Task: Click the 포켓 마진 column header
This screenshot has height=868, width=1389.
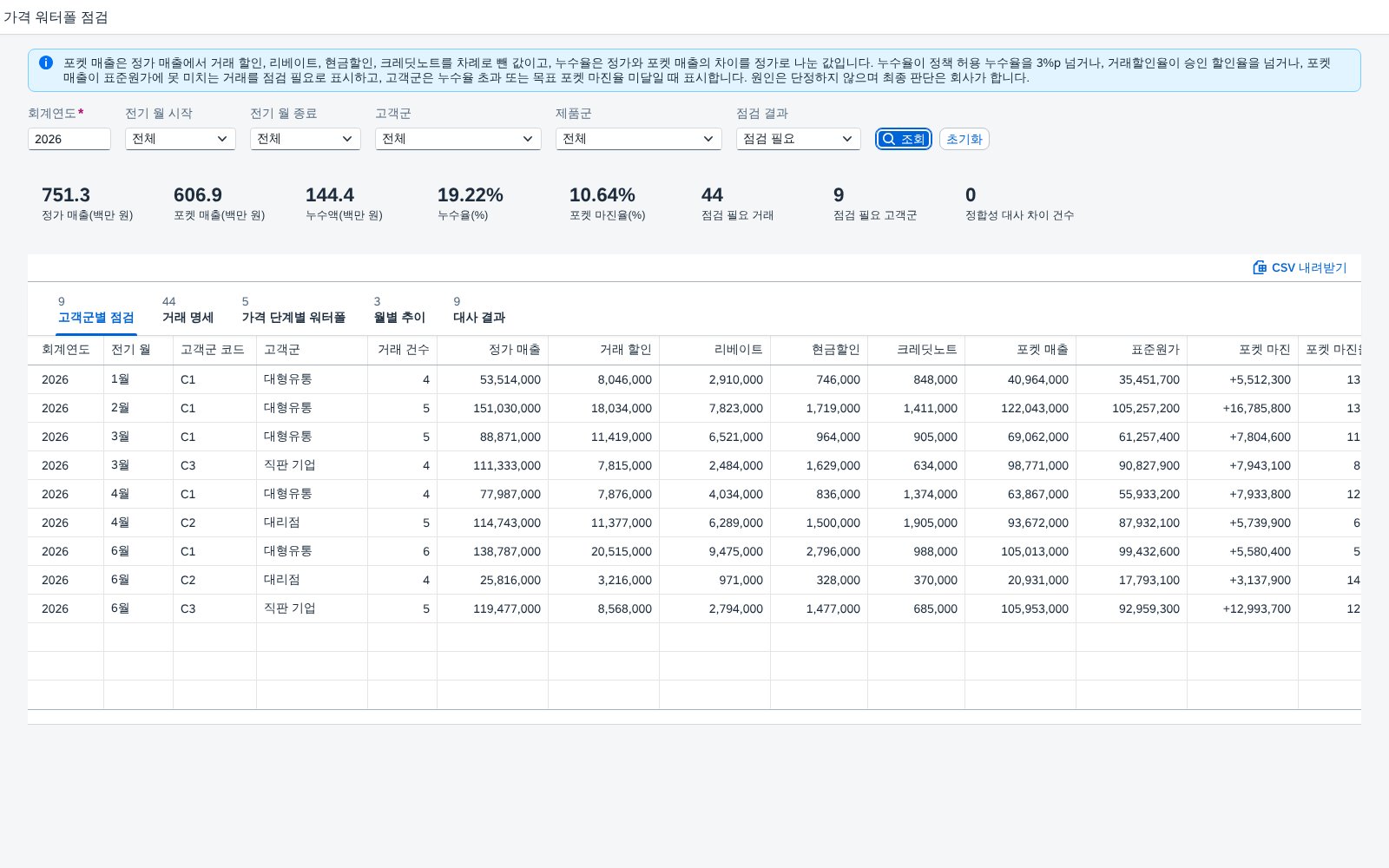Action: pos(1243,350)
